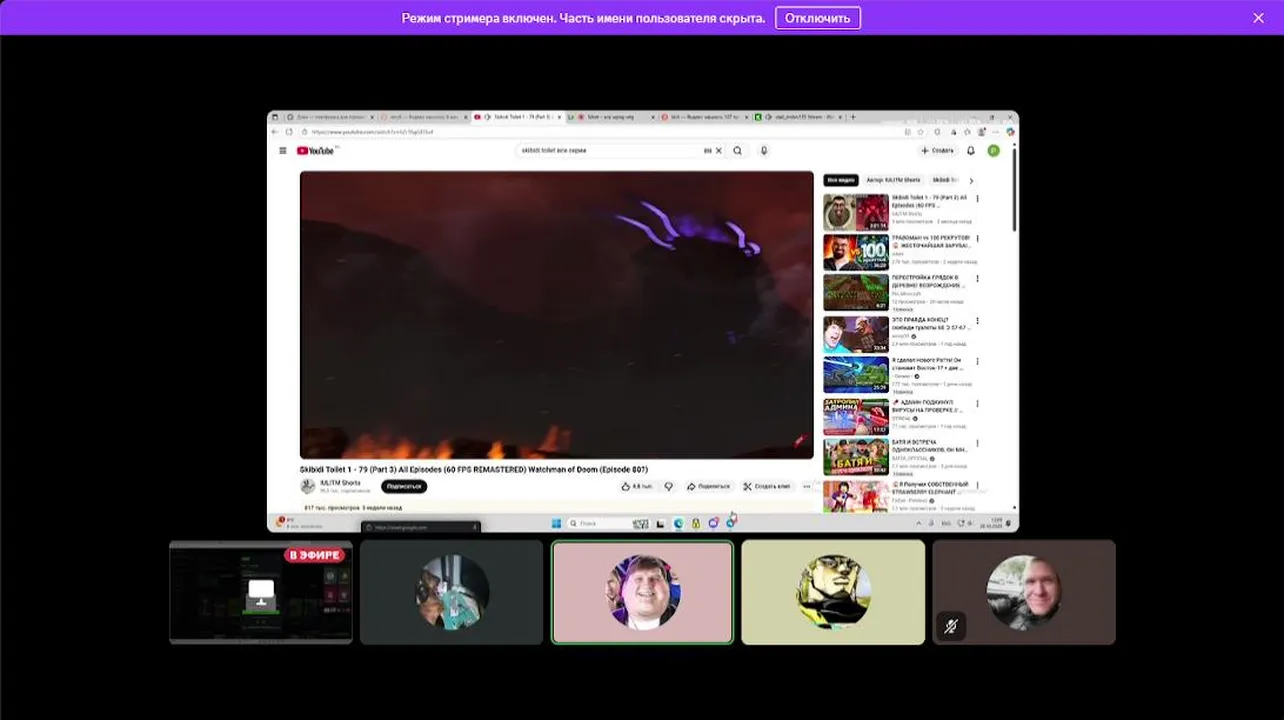Click the YouTube logo in shared screen

(x=316, y=151)
